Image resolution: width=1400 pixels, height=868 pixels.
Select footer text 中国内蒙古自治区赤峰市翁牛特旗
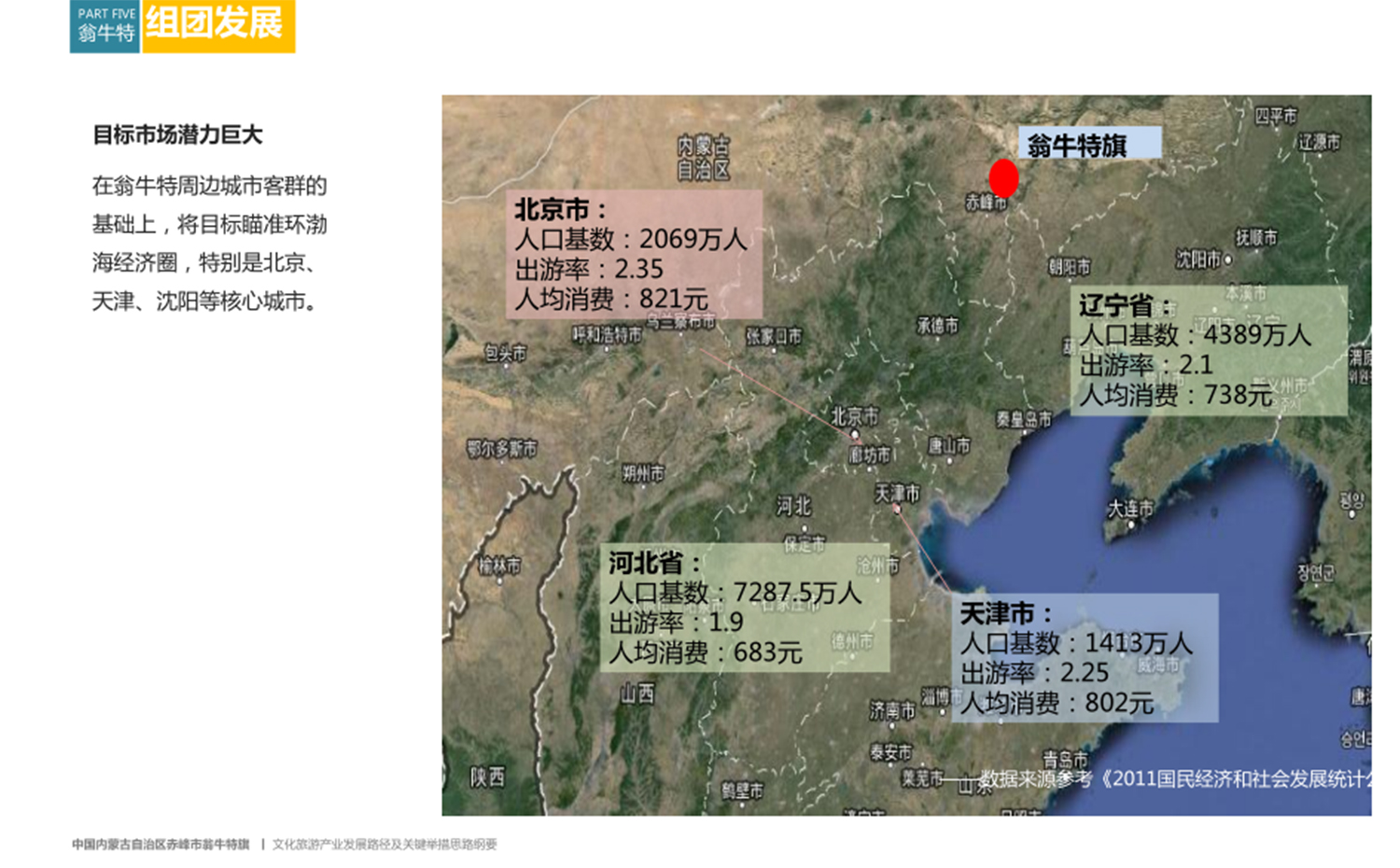161,845
